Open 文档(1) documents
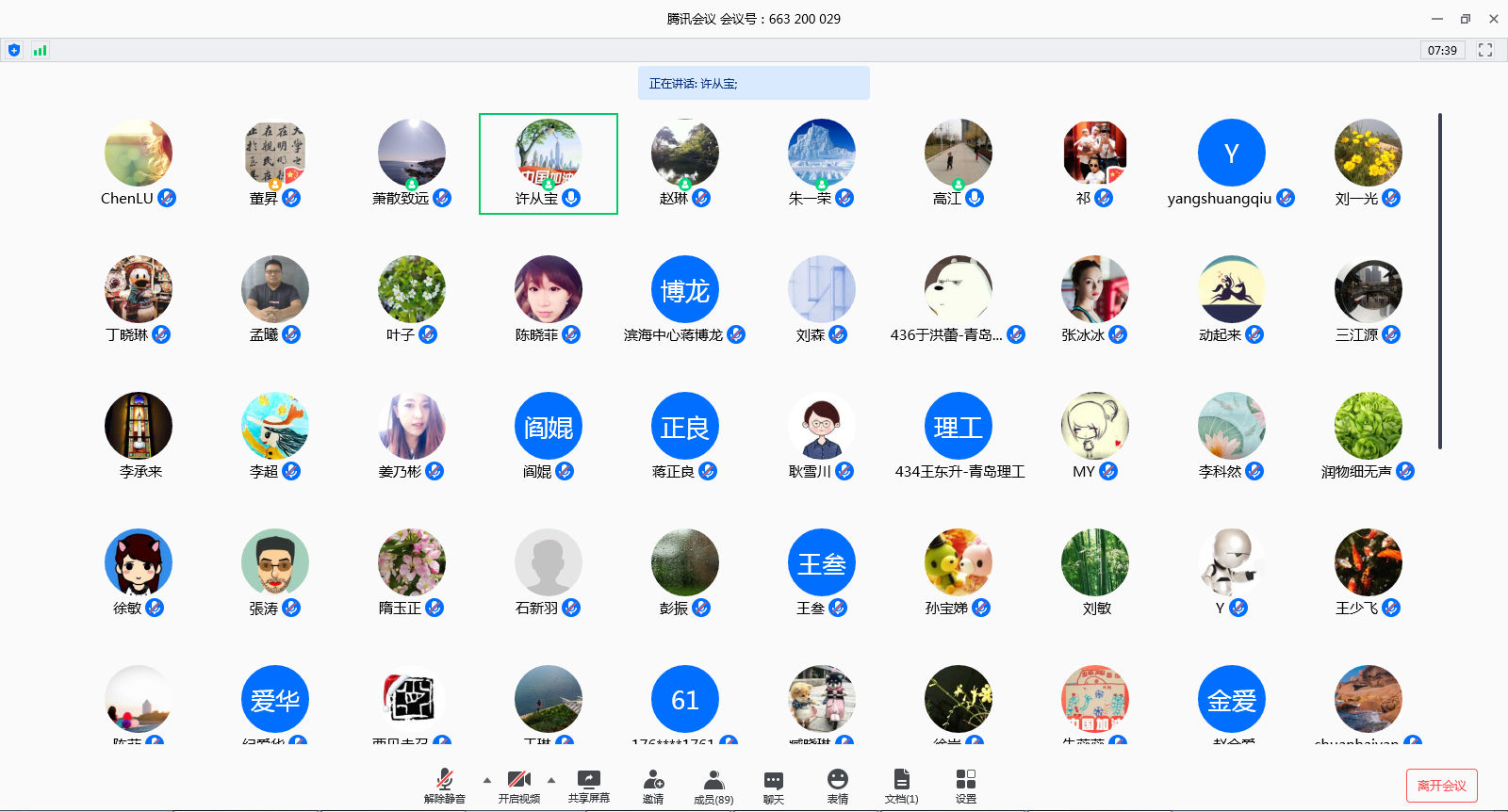The width and height of the screenshot is (1508, 812). [901, 785]
